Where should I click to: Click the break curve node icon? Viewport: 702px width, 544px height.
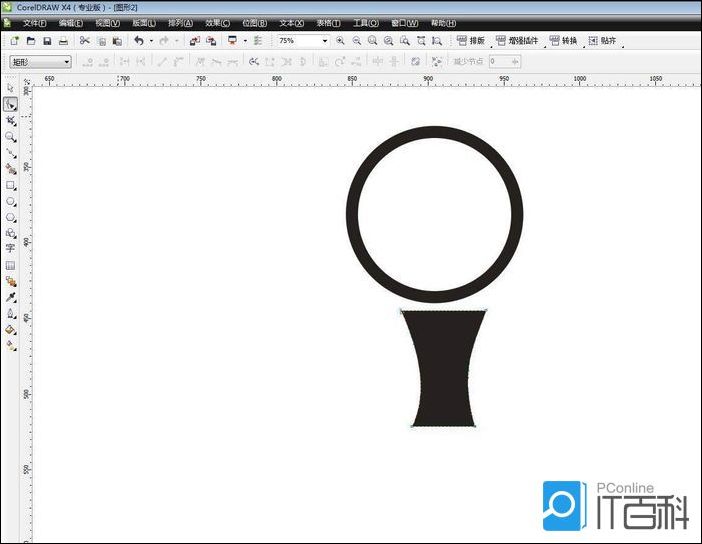point(253,61)
